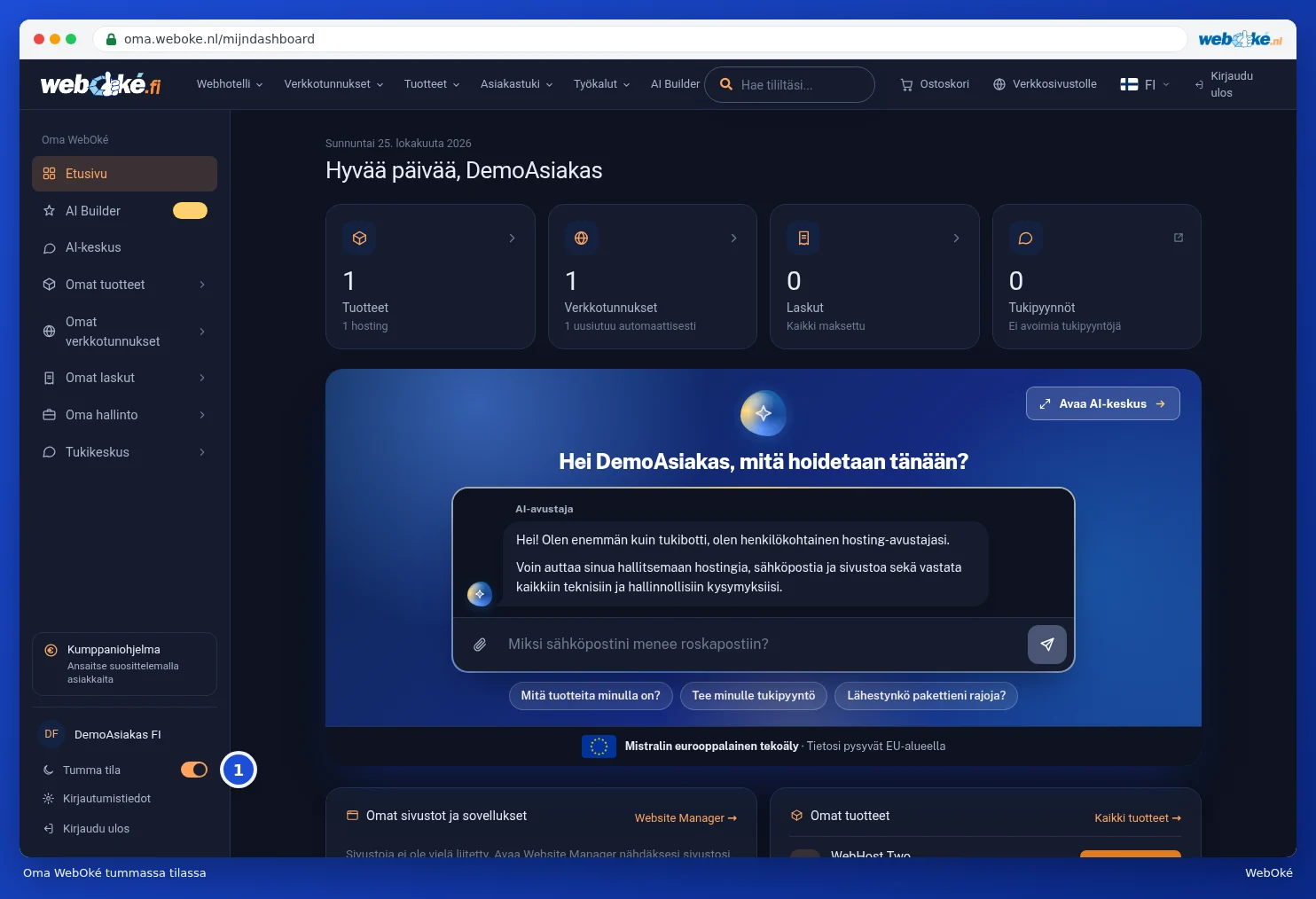Image resolution: width=1316 pixels, height=899 pixels.
Task: Open the Työkalut top menu
Action: [602, 84]
